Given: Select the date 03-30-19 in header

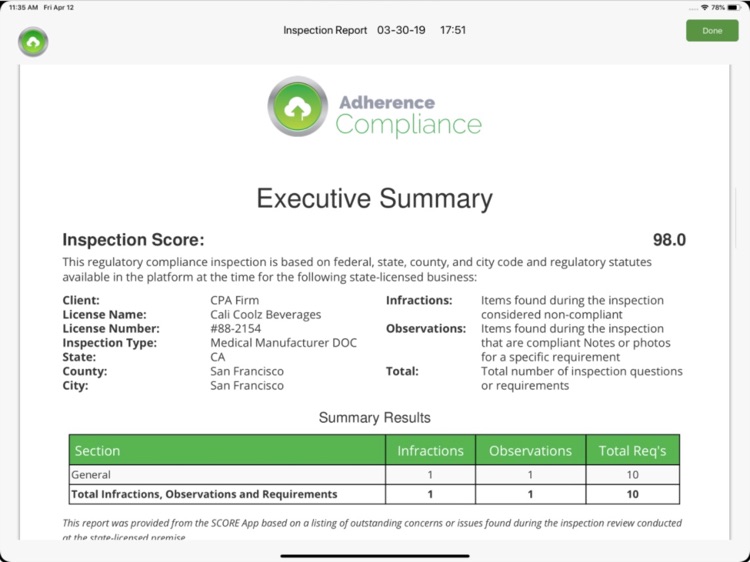Looking at the screenshot, I should coord(401,30).
